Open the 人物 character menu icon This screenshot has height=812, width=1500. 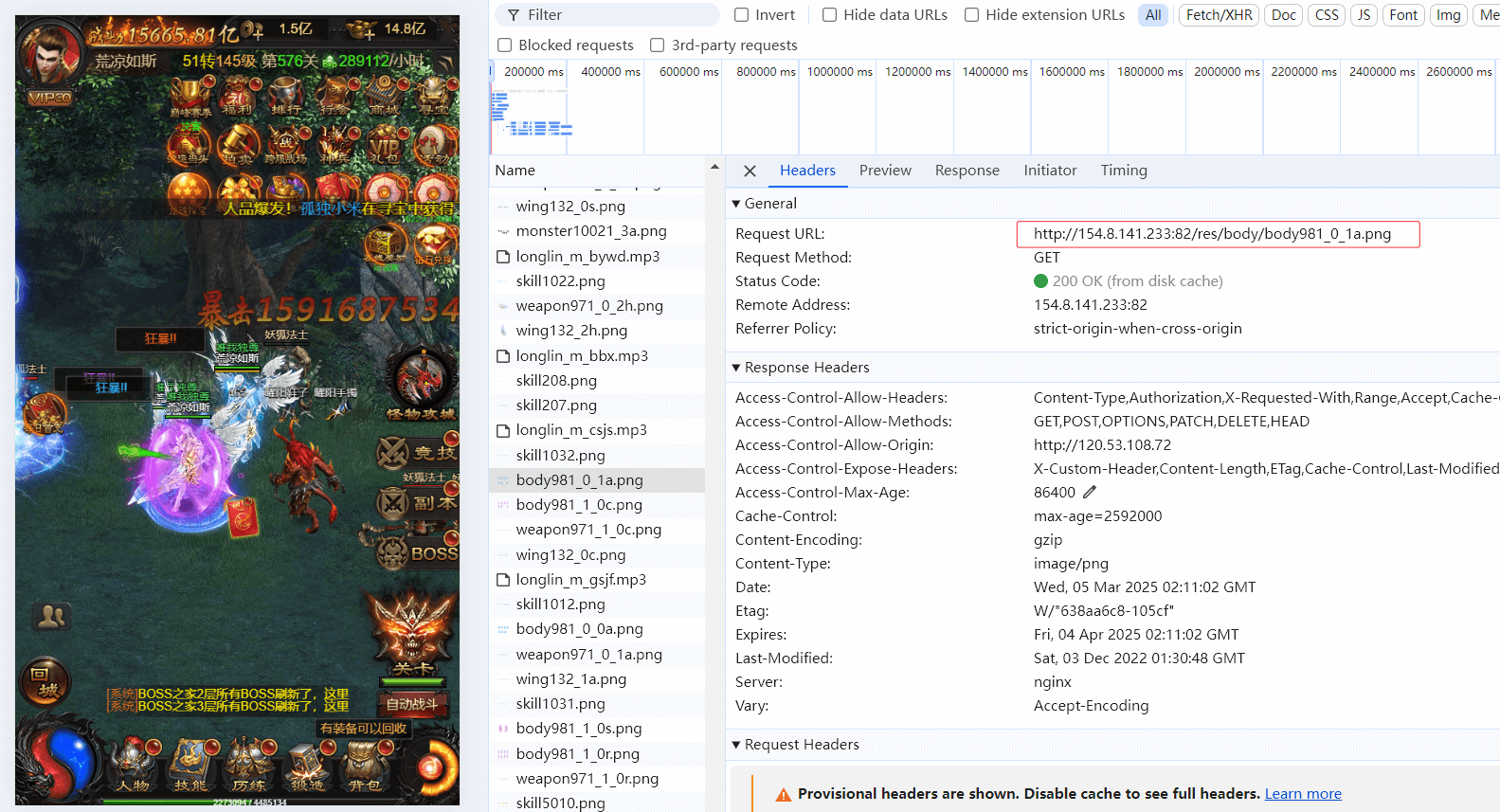[x=134, y=766]
